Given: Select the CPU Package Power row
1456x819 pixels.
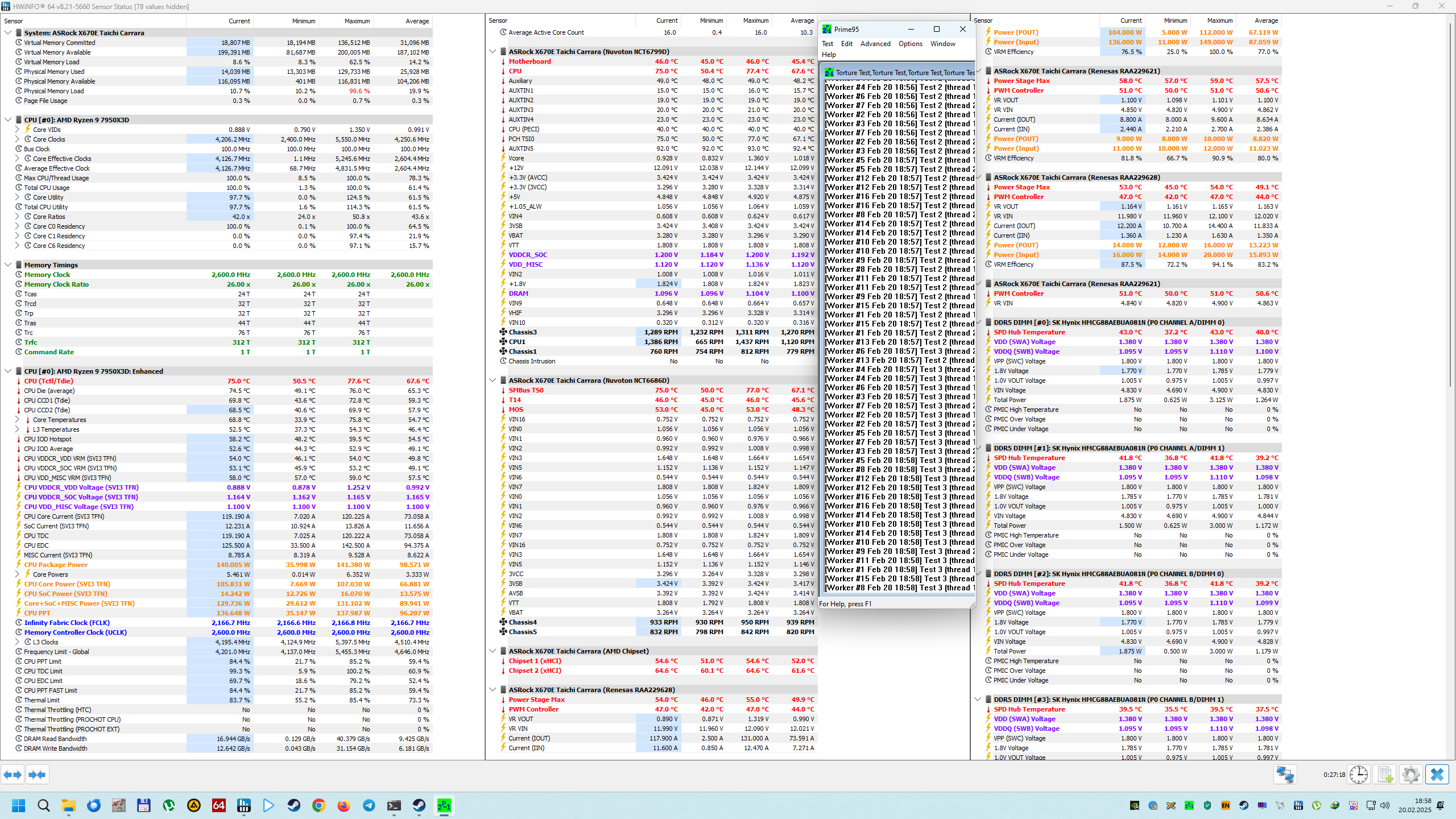Looking at the screenshot, I should (x=56, y=565).
